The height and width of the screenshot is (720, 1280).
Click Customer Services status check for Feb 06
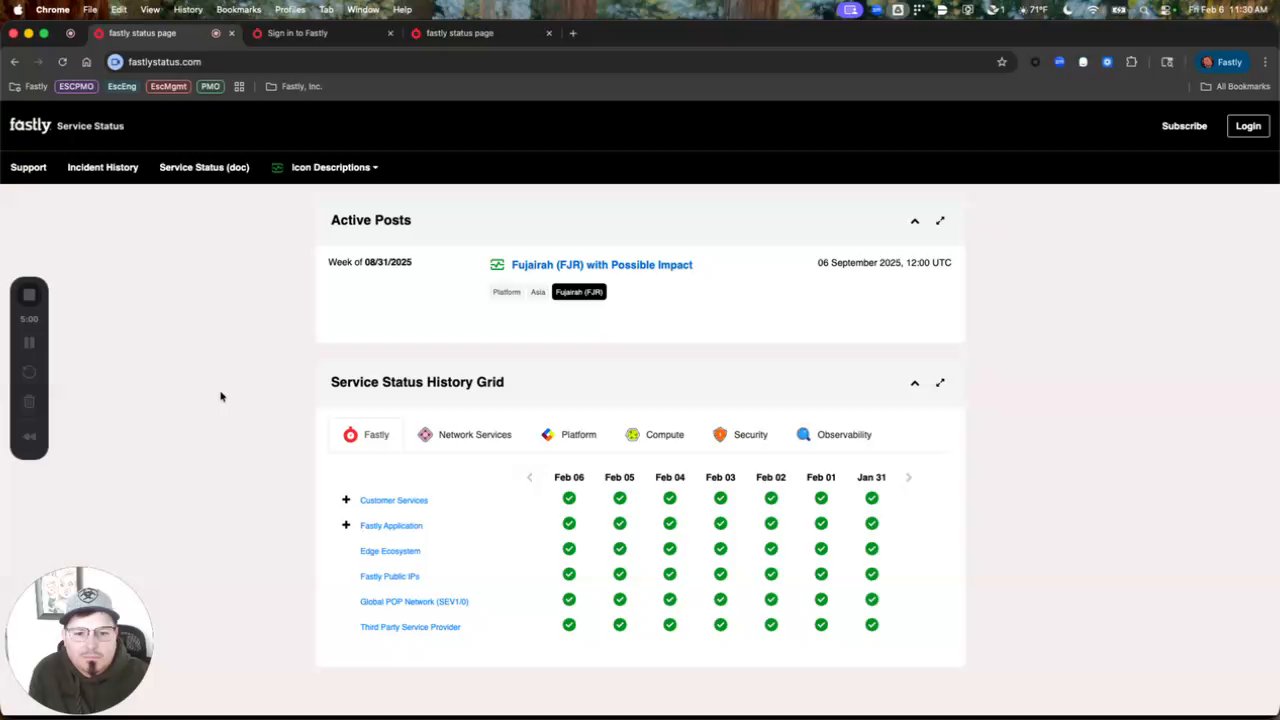[569, 498]
